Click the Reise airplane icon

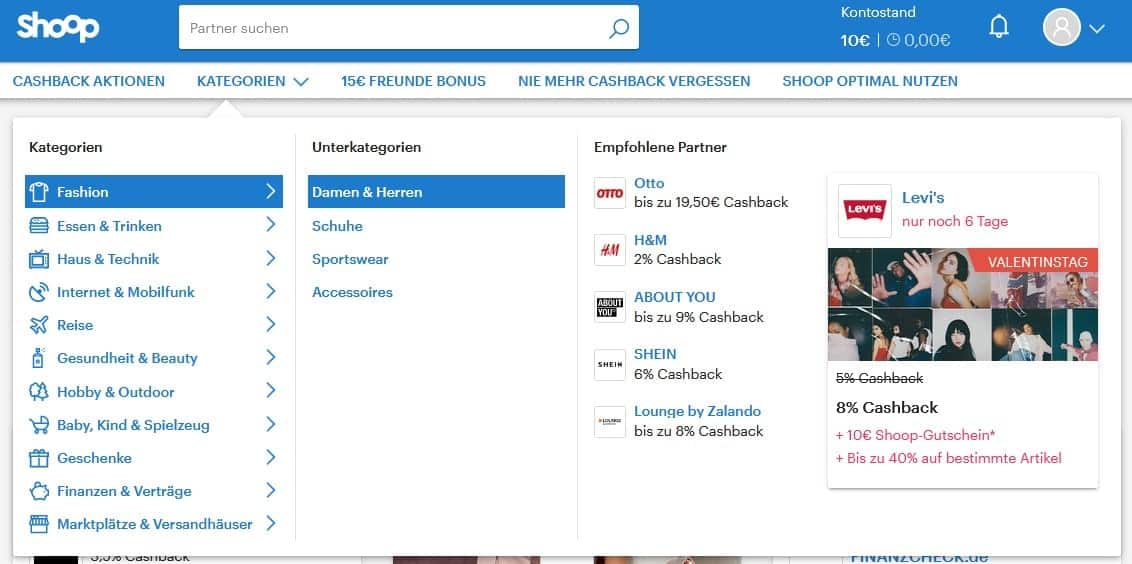pos(38,325)
